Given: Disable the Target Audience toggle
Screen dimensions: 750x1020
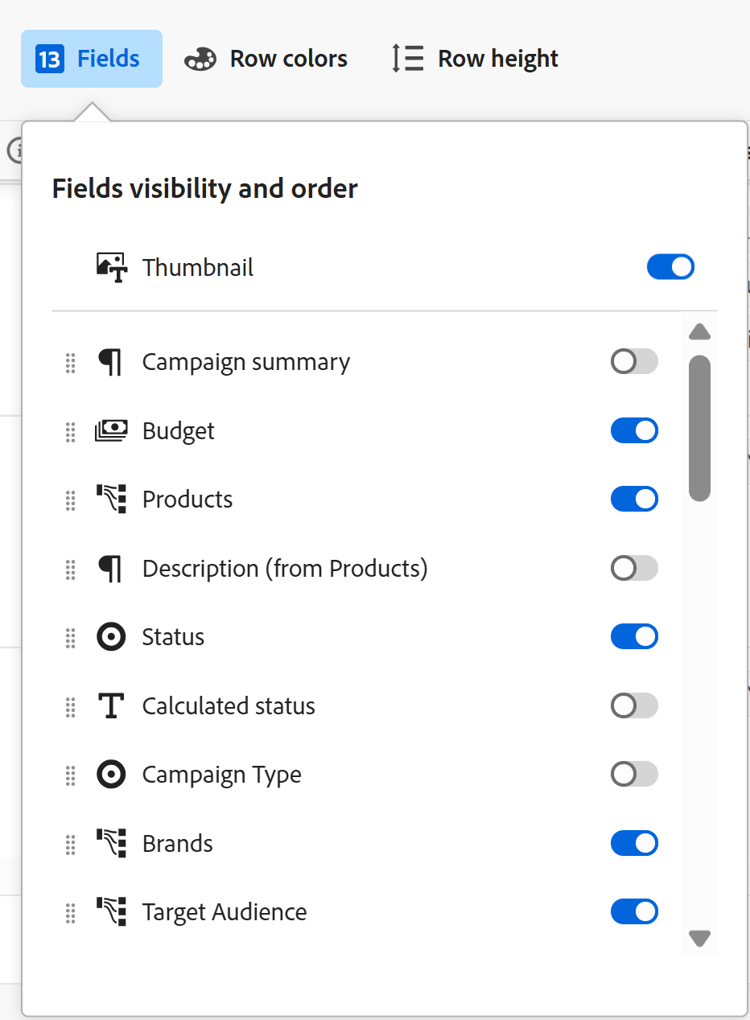Looking at the screenshot, I should coord(634,911).
